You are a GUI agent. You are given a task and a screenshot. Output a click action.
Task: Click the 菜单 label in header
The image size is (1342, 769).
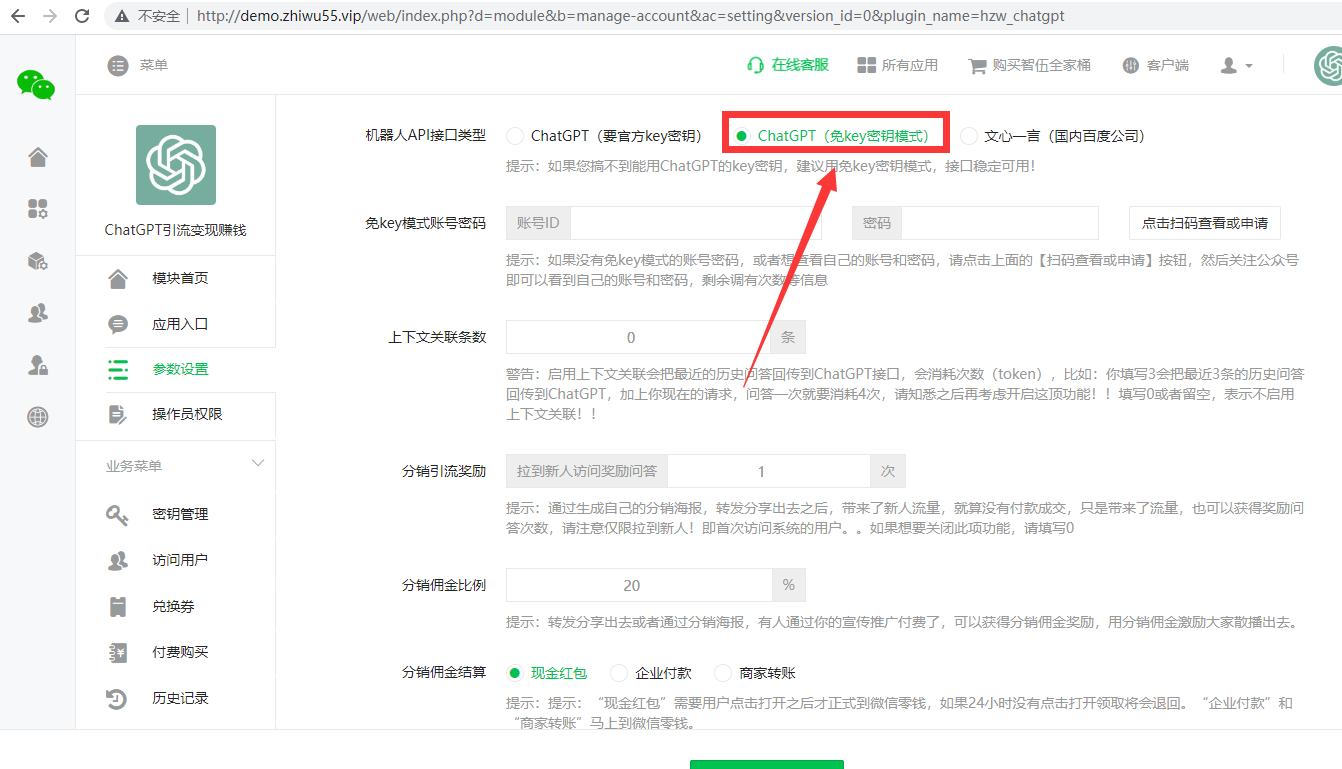coord(154,65)
